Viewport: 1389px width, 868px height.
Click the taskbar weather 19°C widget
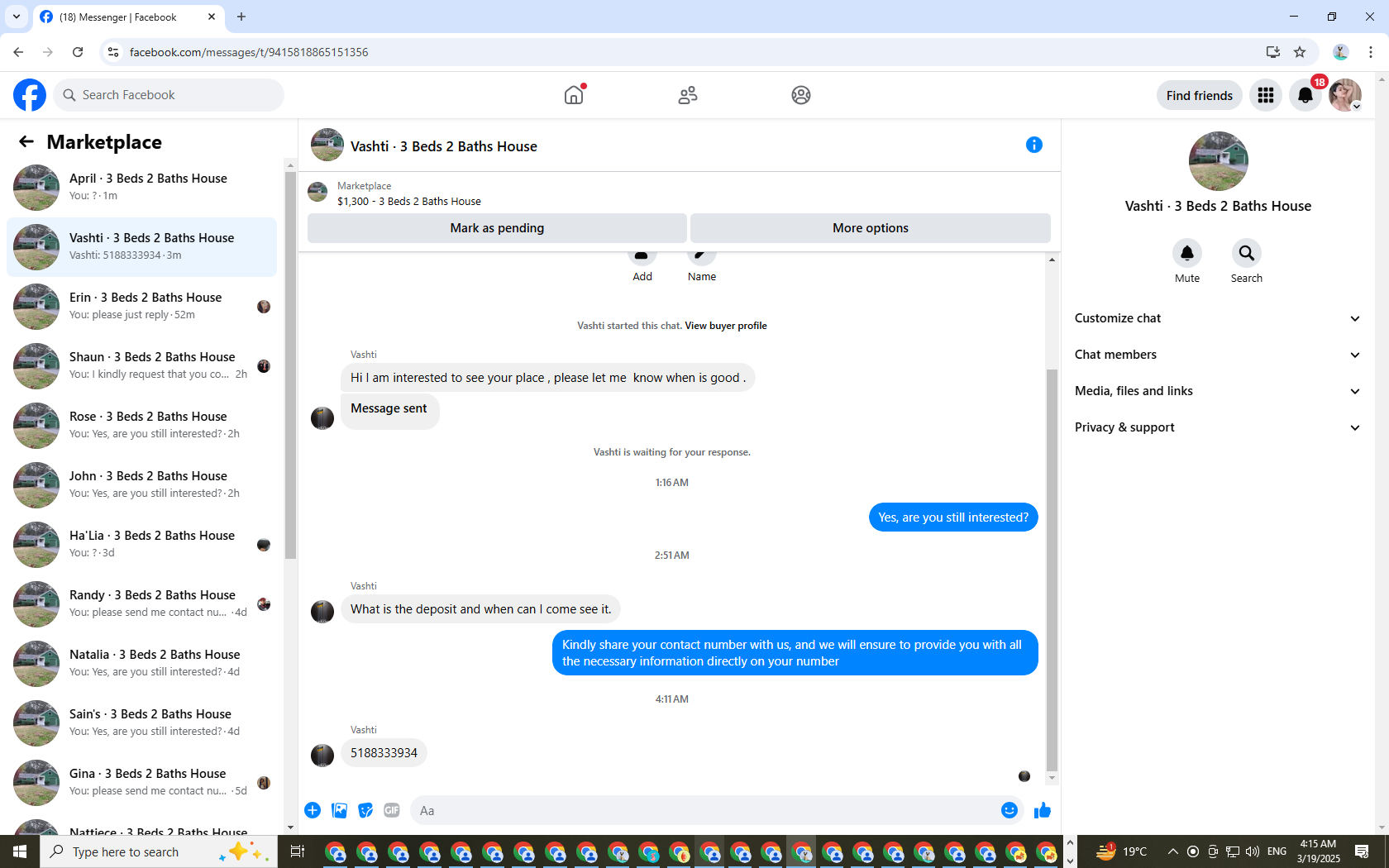tap(1122, 851)
